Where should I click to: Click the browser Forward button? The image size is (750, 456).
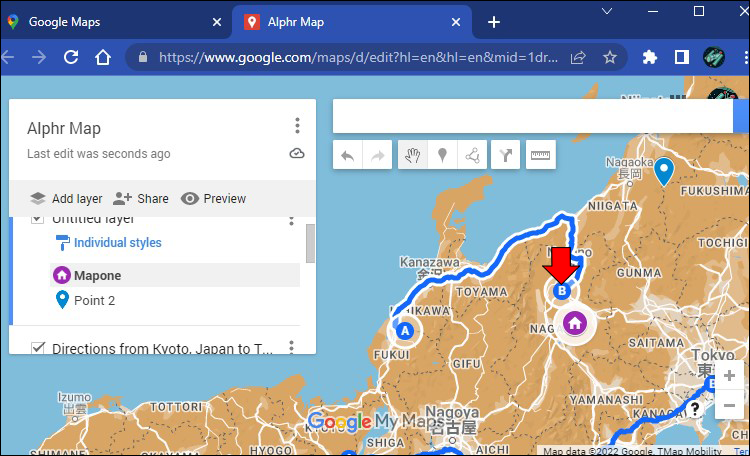pos(39,57)
